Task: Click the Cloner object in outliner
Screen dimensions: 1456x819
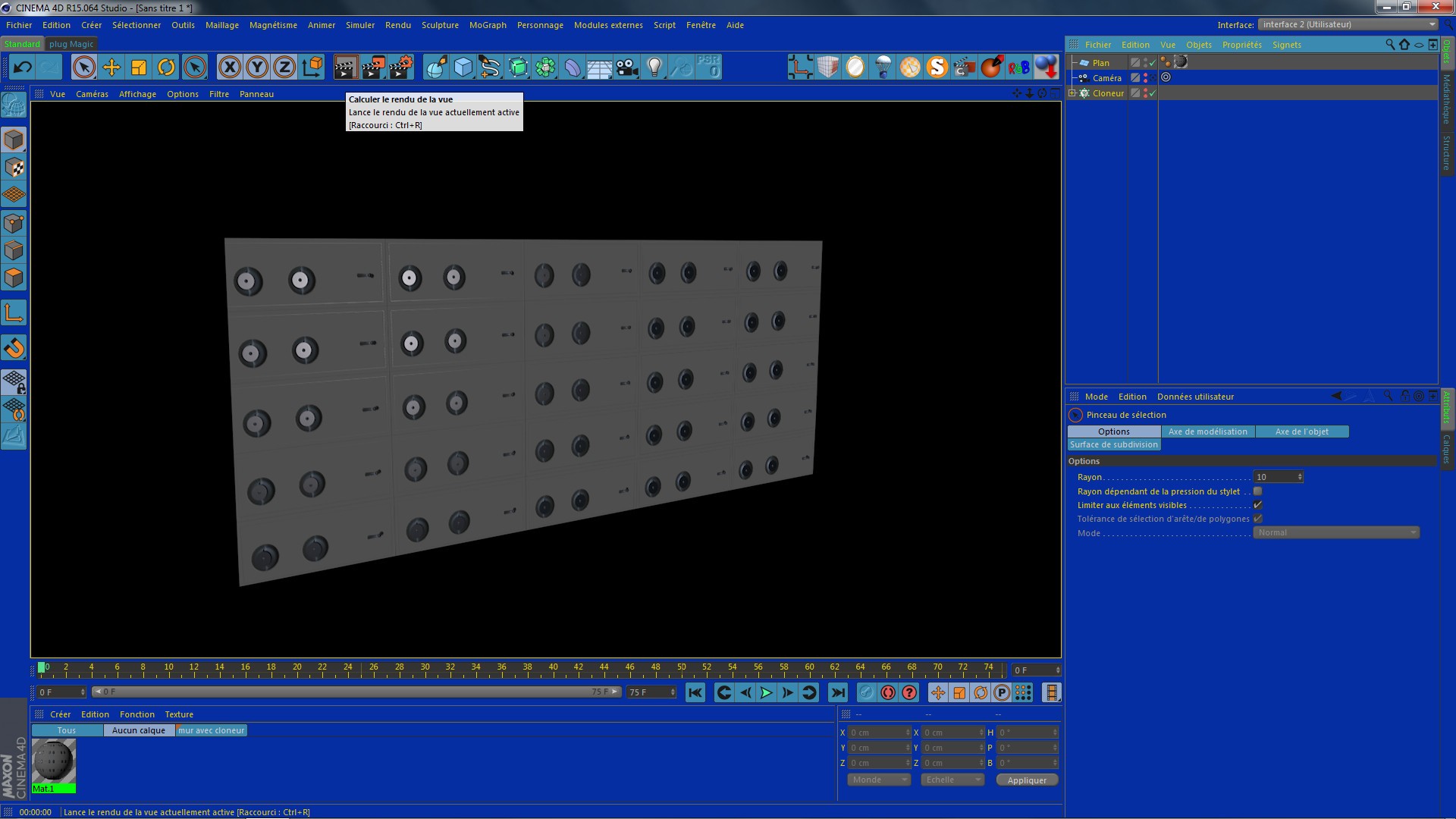Action: click(x=1108, y=93)
